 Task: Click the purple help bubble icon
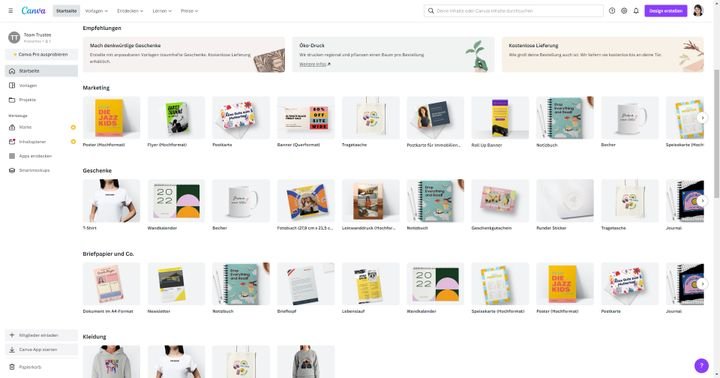701,366
